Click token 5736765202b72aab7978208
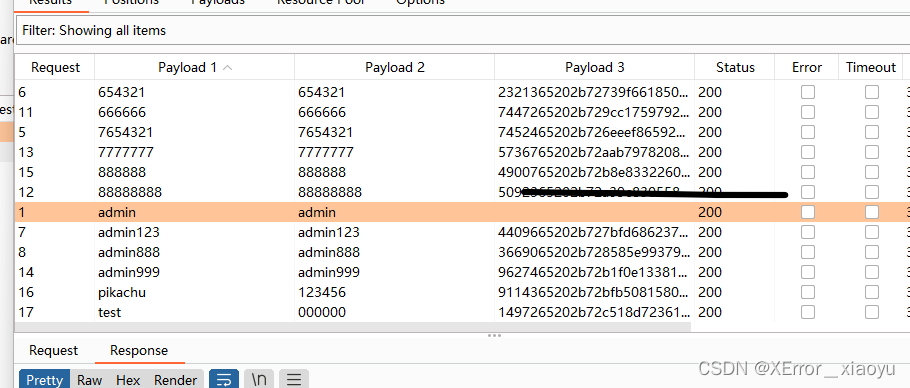 pos(594,152)
